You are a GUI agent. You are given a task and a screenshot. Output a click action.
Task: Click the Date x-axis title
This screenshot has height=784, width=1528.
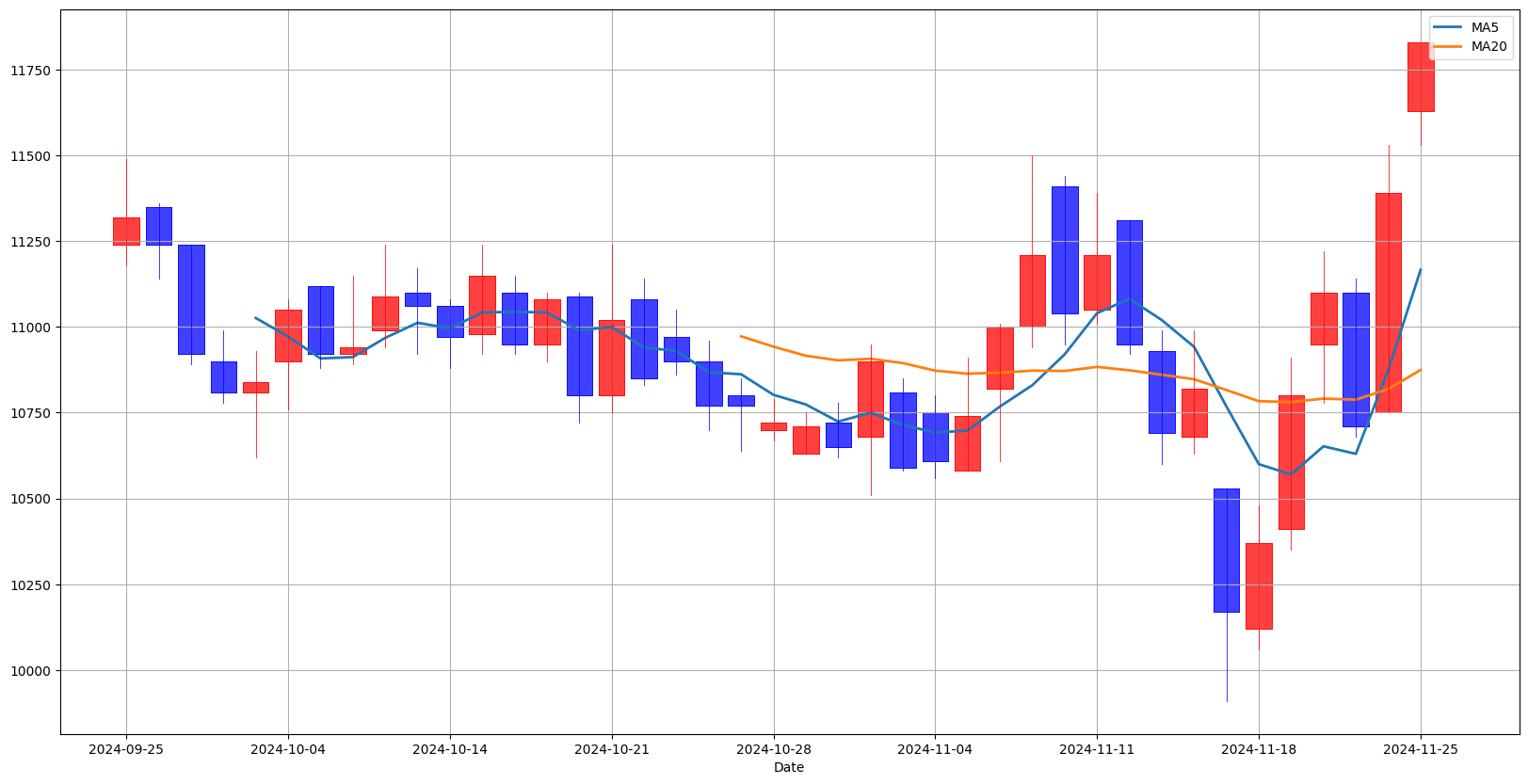tap(789, 768)
